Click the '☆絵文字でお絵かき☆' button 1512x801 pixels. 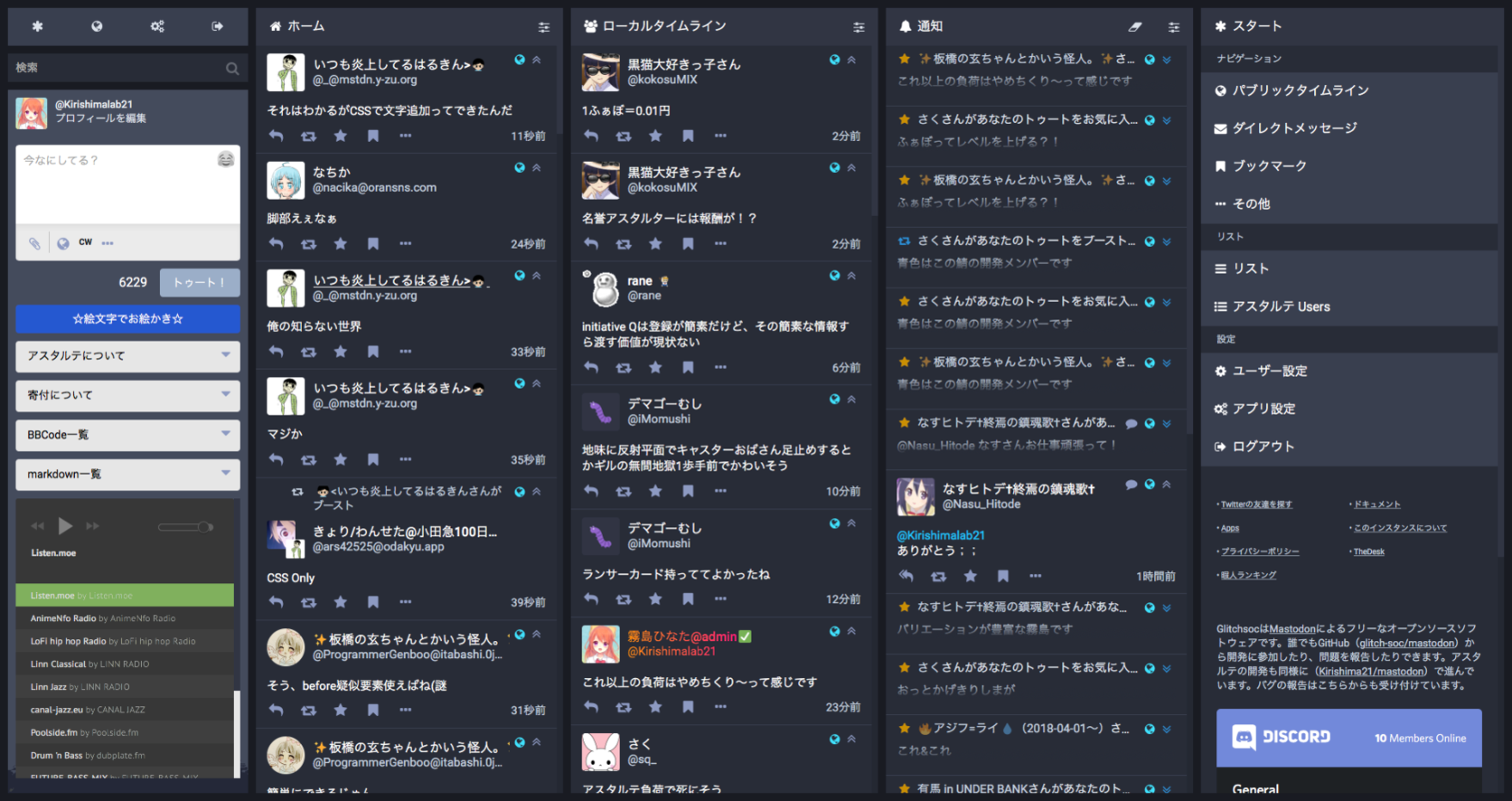127,319
